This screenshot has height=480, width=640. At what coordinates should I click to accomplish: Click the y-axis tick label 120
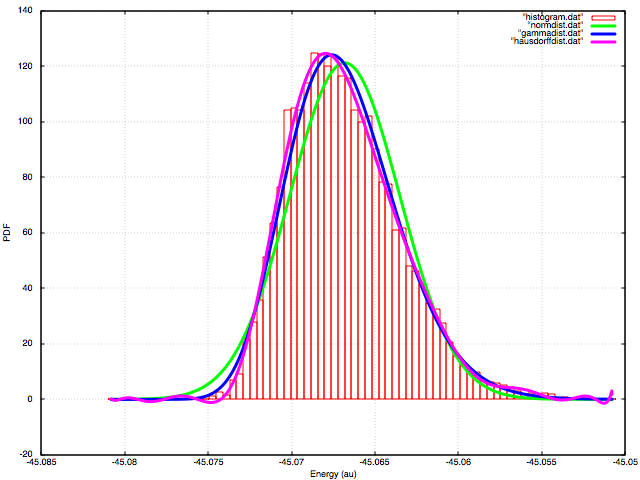25,66
